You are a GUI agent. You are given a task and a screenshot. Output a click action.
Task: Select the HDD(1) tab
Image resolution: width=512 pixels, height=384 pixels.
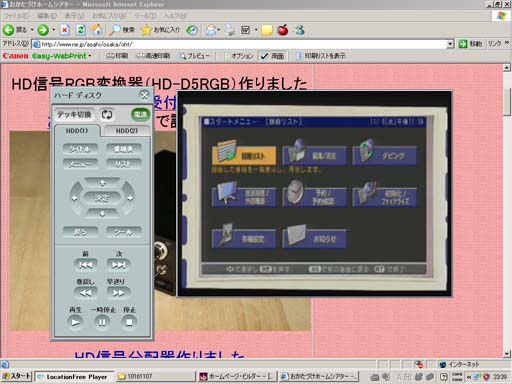point(77,131)
